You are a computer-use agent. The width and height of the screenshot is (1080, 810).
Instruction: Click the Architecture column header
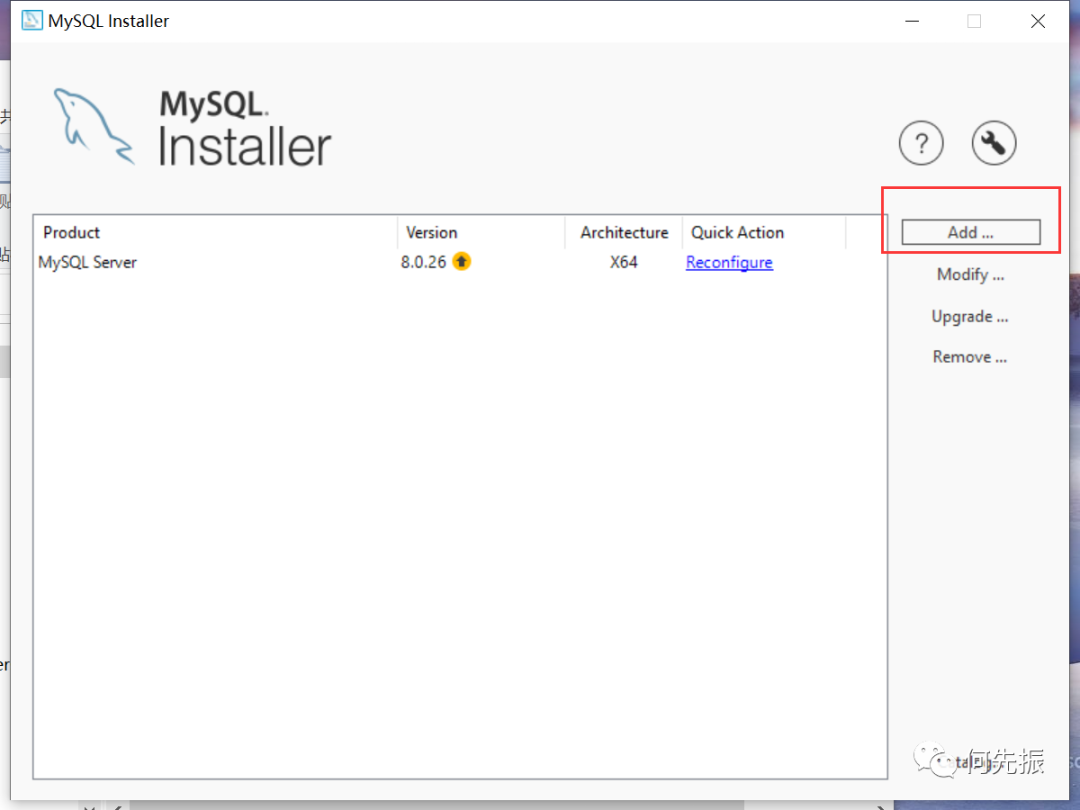(x=624, y=233)
